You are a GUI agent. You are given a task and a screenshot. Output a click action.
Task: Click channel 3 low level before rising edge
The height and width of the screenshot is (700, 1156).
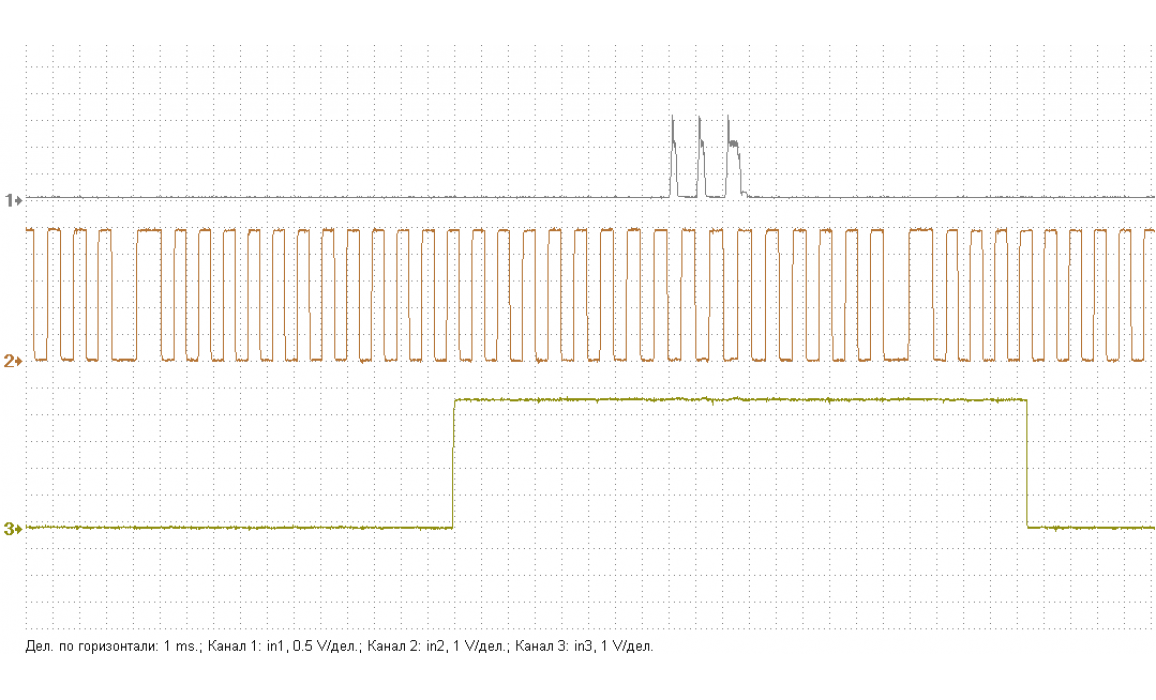point(240,527)
